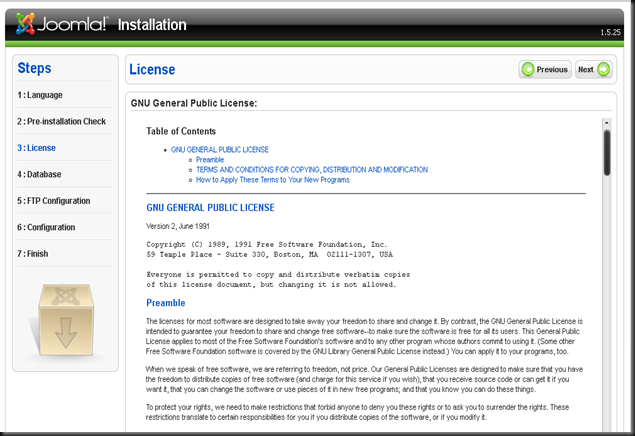The height and width of the screenshot is (436, 635).
Task: Select step 2 : Pre-installation Check
Action: click(x=62, y=121)
